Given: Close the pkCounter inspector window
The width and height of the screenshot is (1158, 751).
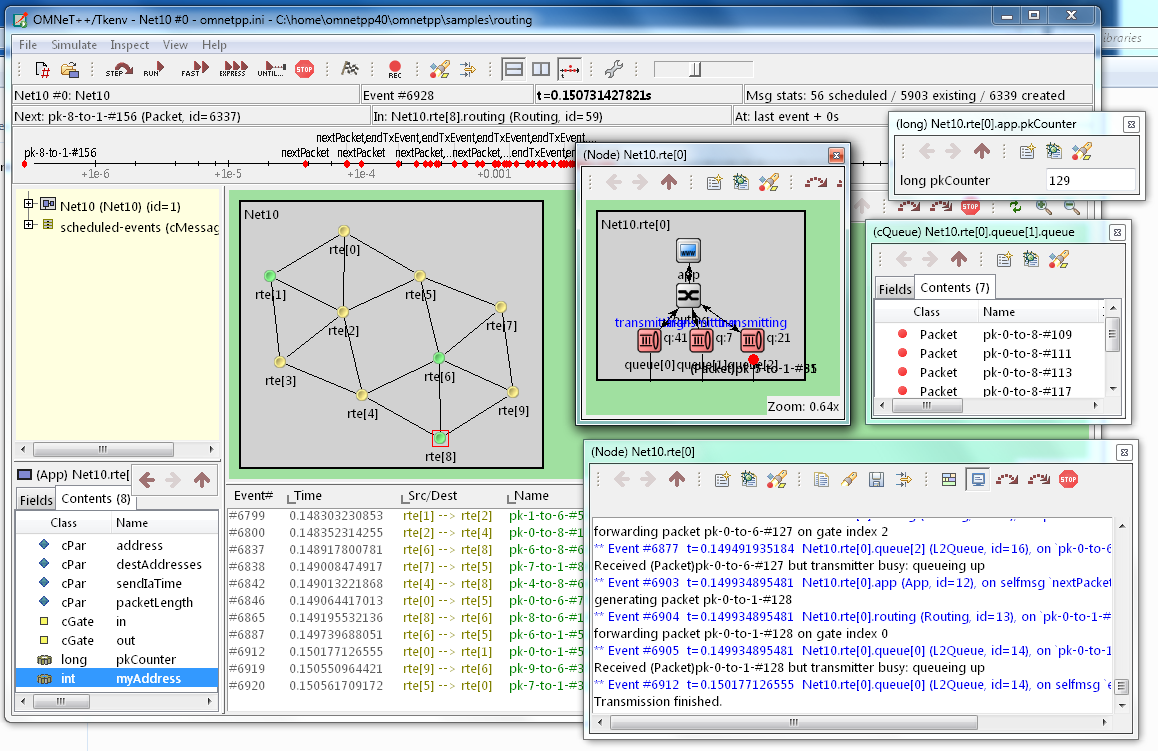Looking at the screenshot, I should [x=1131, y=124].
